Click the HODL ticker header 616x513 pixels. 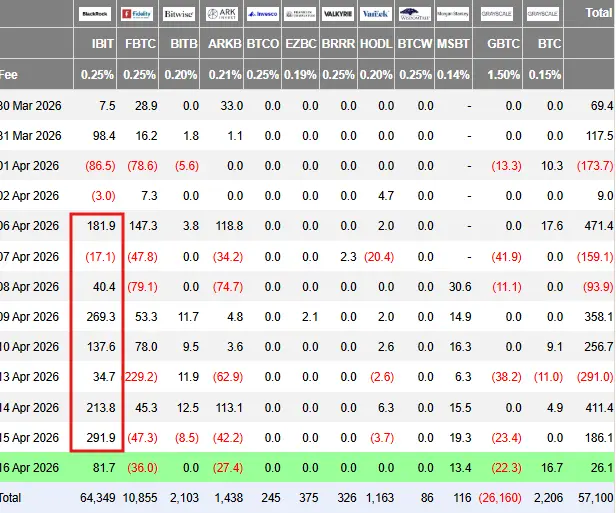(x=376, y=44)
